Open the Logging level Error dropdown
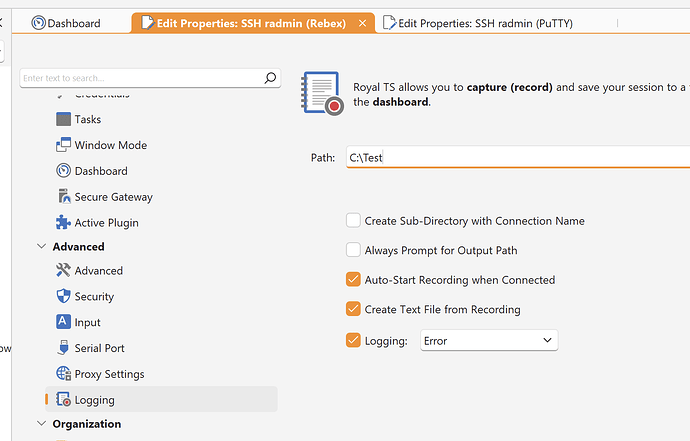Viewport: 690px width, 441px height. [488, 341]
